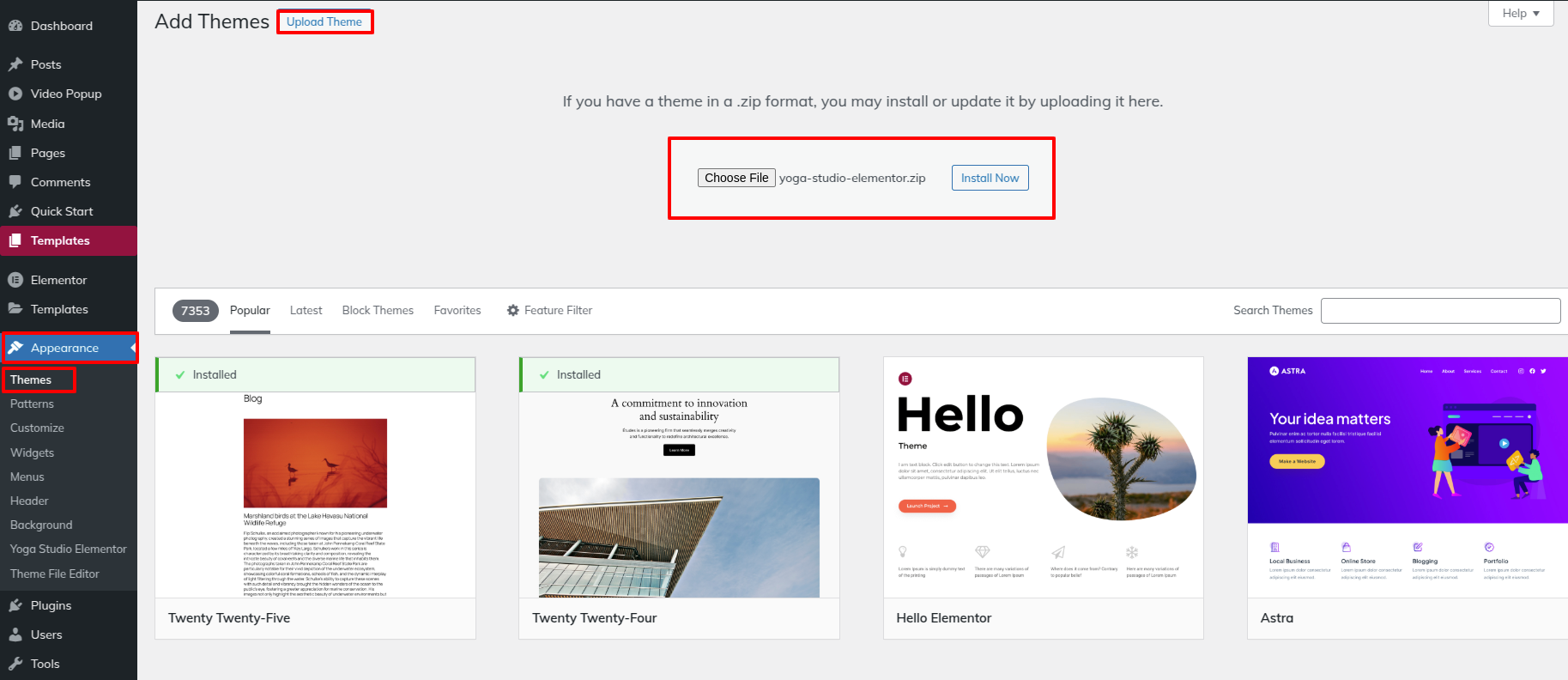
Task: Click Installed banner on Twenty Twenty-Five
Action: click(x=315, y=374)
